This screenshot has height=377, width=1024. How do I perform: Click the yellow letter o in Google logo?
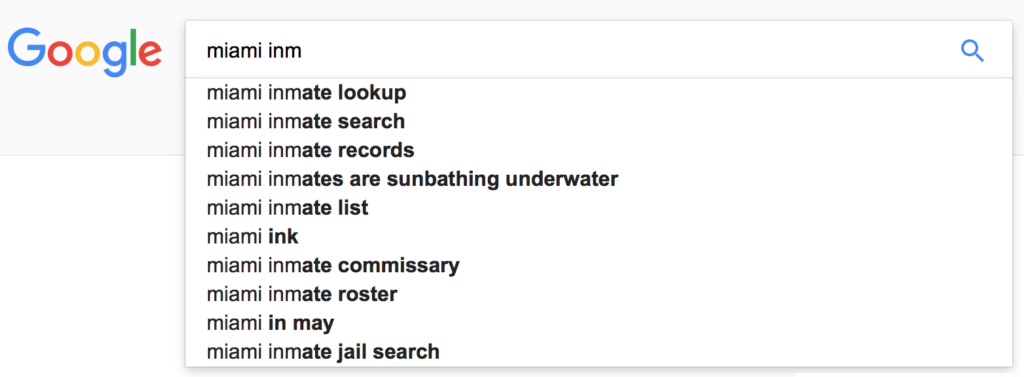[87, 54]
